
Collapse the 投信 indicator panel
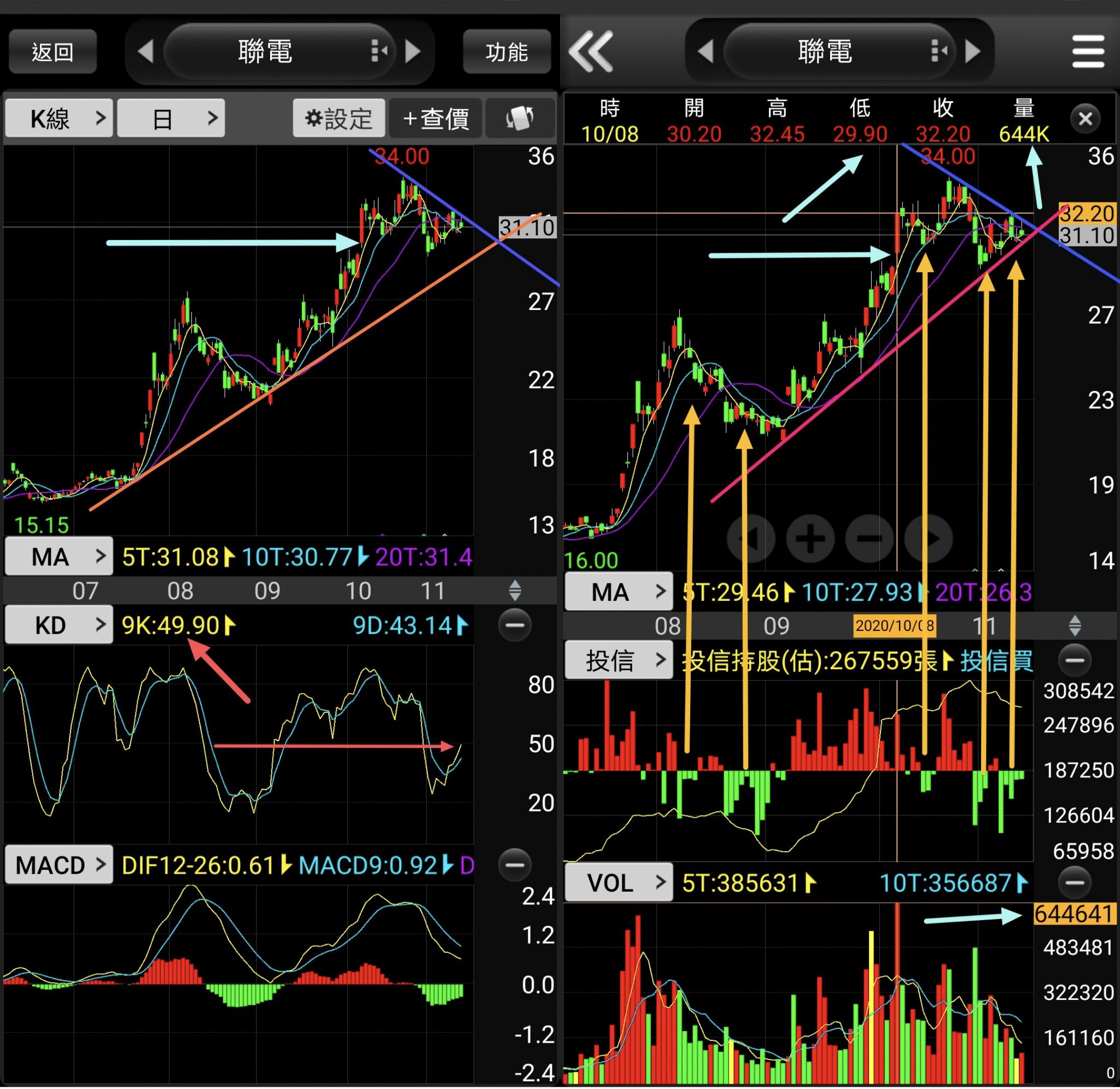(1074, 660)
